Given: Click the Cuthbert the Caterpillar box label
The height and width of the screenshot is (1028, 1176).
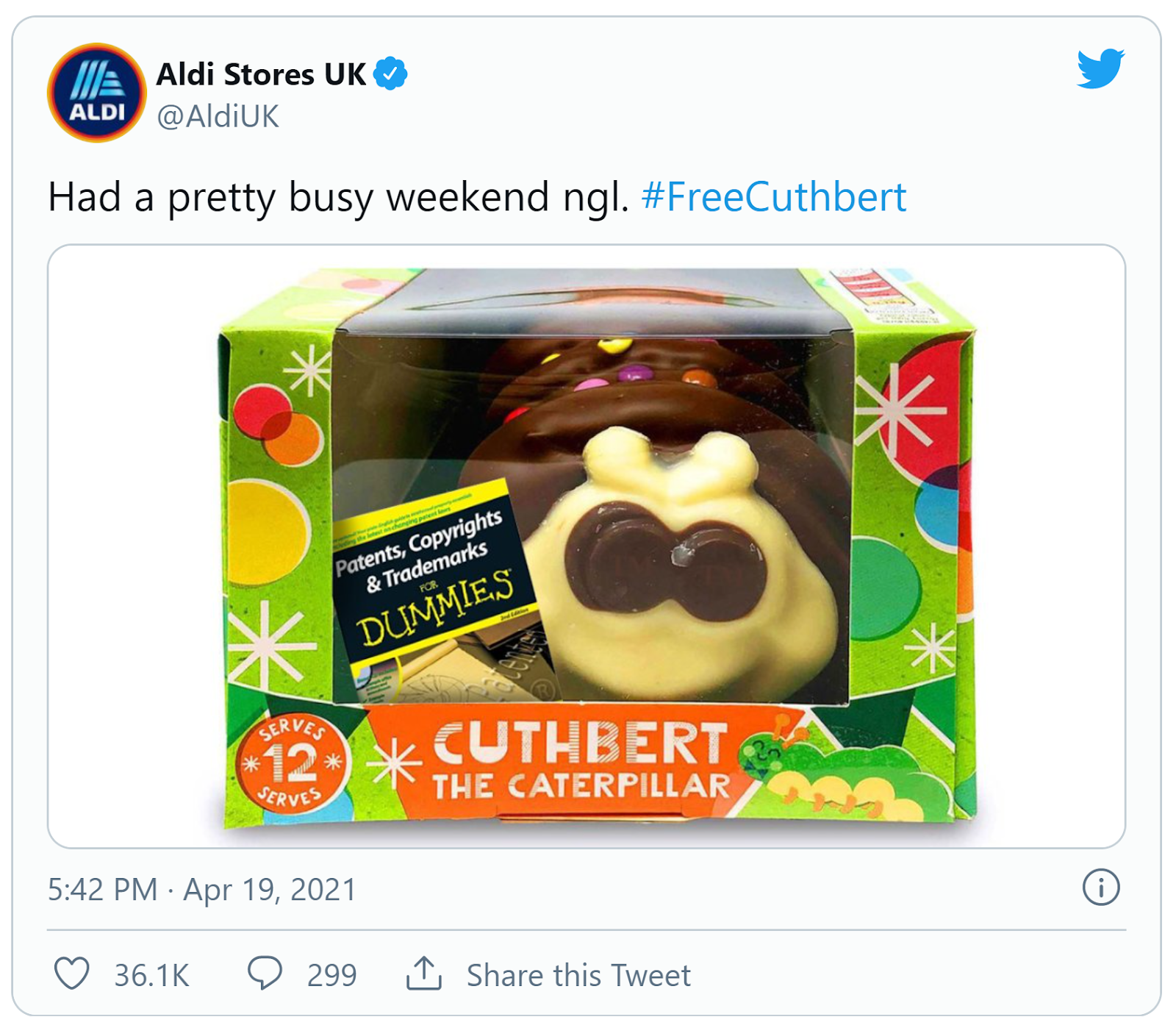Looking at the screenshot, I should click(579, 761).
